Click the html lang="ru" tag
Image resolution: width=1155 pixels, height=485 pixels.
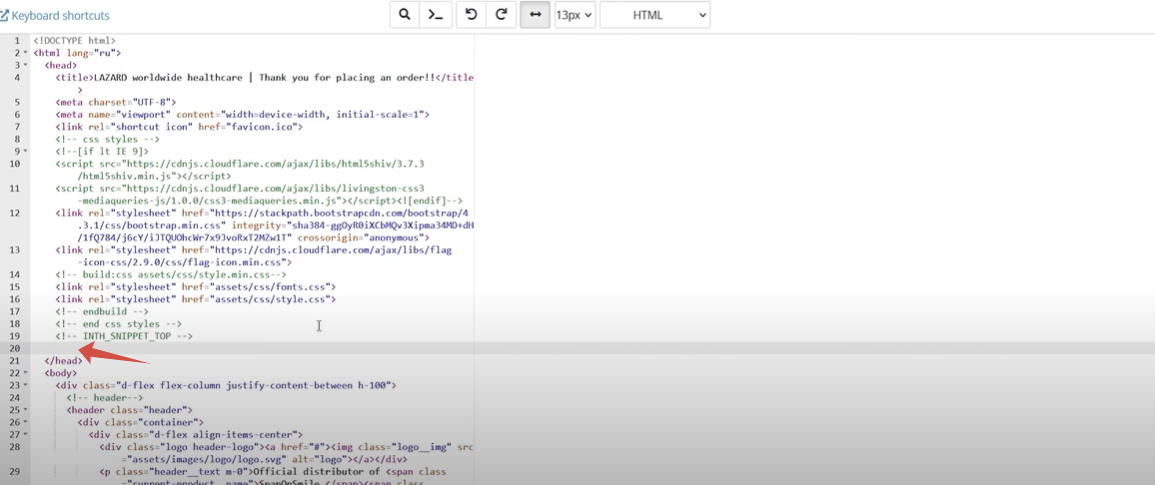click(x=77, y=53)
